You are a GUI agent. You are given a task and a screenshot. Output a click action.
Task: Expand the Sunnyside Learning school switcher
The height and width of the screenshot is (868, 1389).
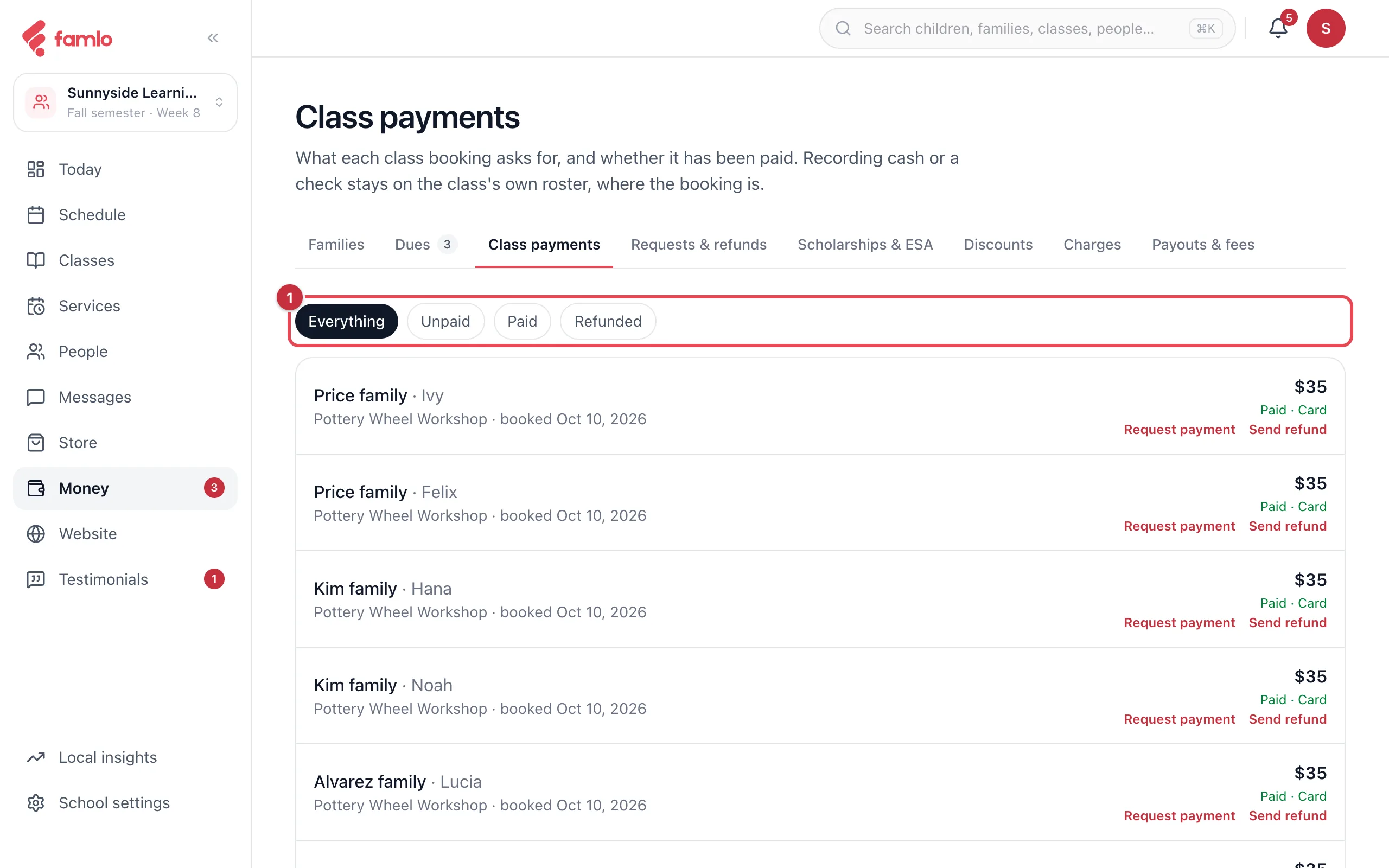click(125, 102)
